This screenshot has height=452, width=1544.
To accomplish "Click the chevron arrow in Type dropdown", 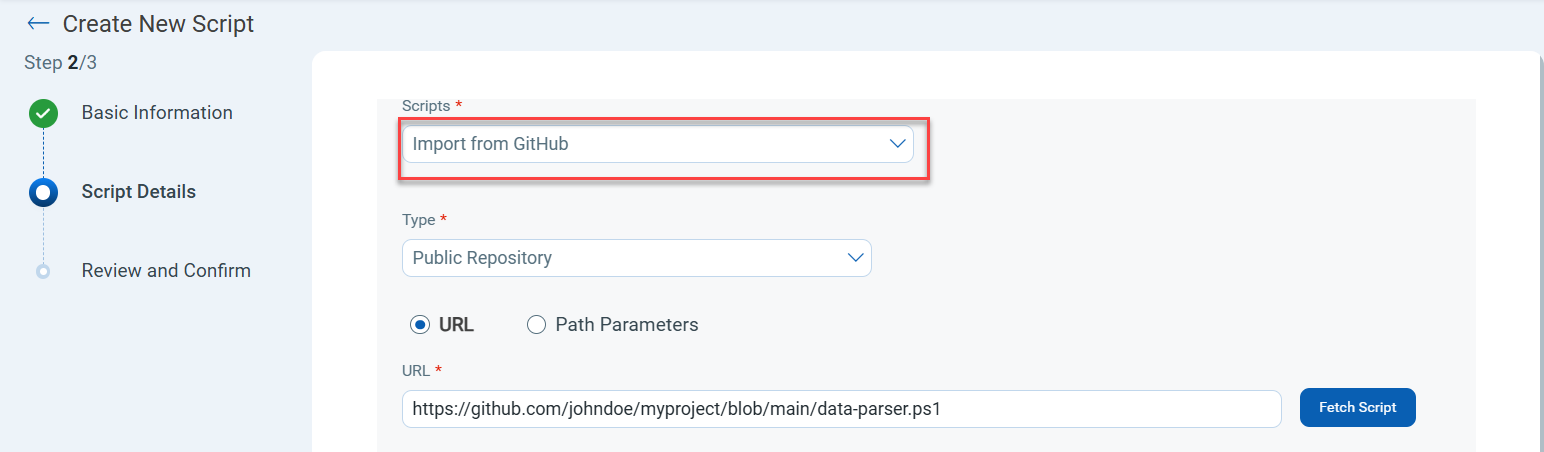I will [855, 258].
